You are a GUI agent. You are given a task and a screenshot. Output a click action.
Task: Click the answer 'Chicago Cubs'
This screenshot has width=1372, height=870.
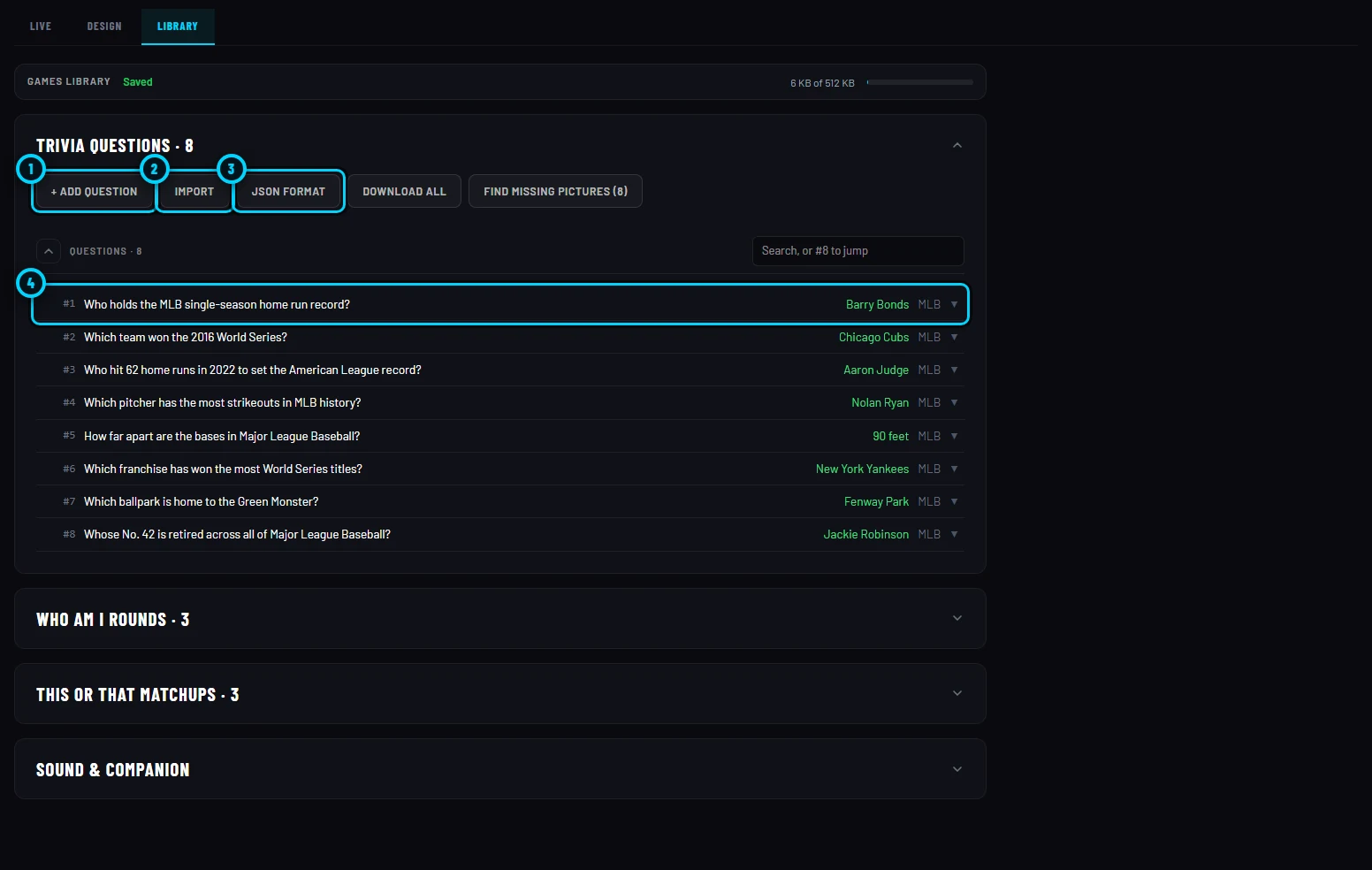[x=873, y=338]
